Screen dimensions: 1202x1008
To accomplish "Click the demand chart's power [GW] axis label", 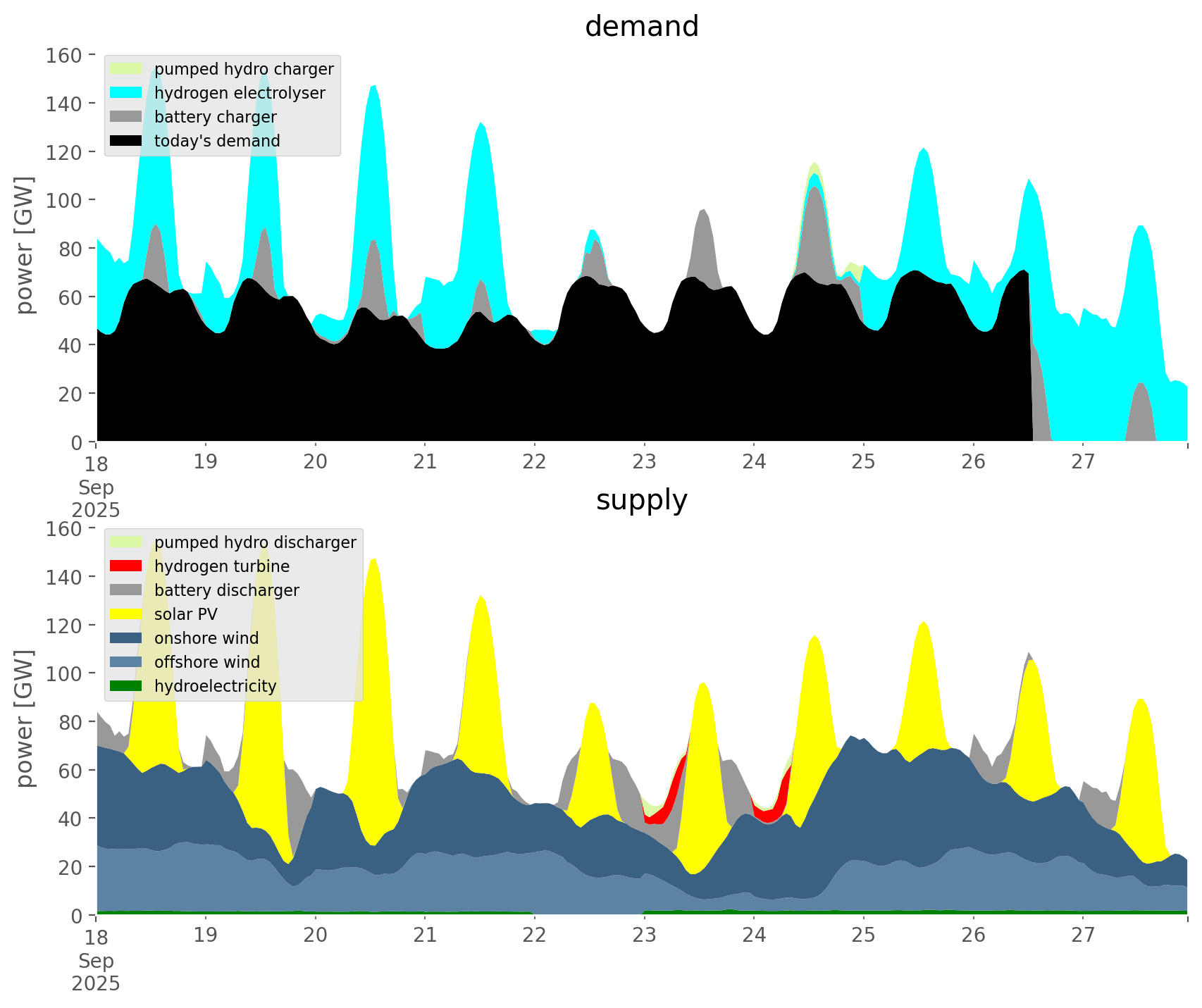I will click(25, 245).
